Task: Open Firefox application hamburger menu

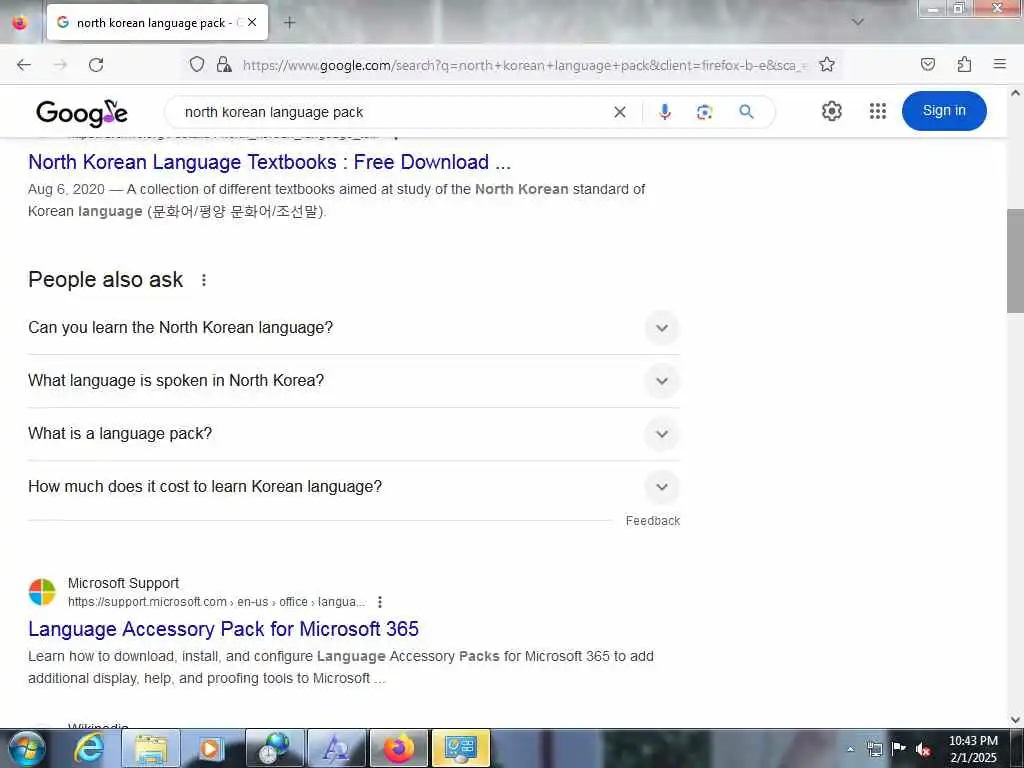Action: click(x=1000, y=64)
